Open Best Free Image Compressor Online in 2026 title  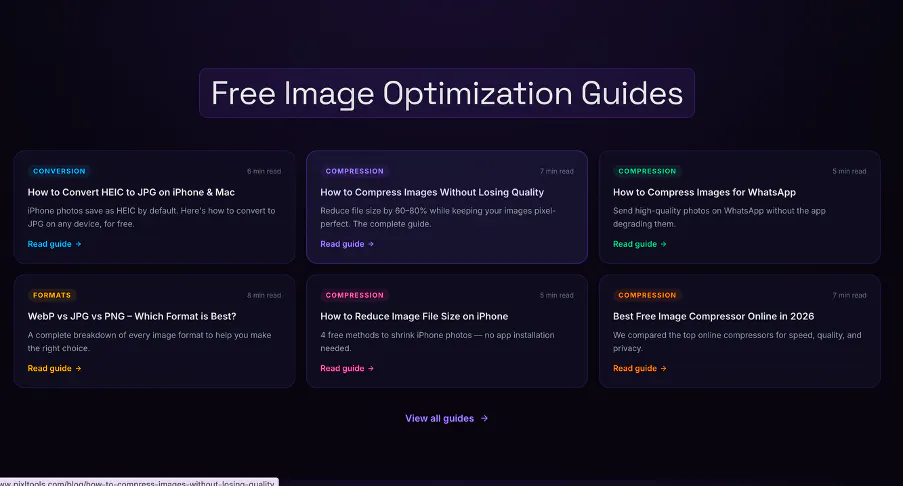click(x=713, y=317)
